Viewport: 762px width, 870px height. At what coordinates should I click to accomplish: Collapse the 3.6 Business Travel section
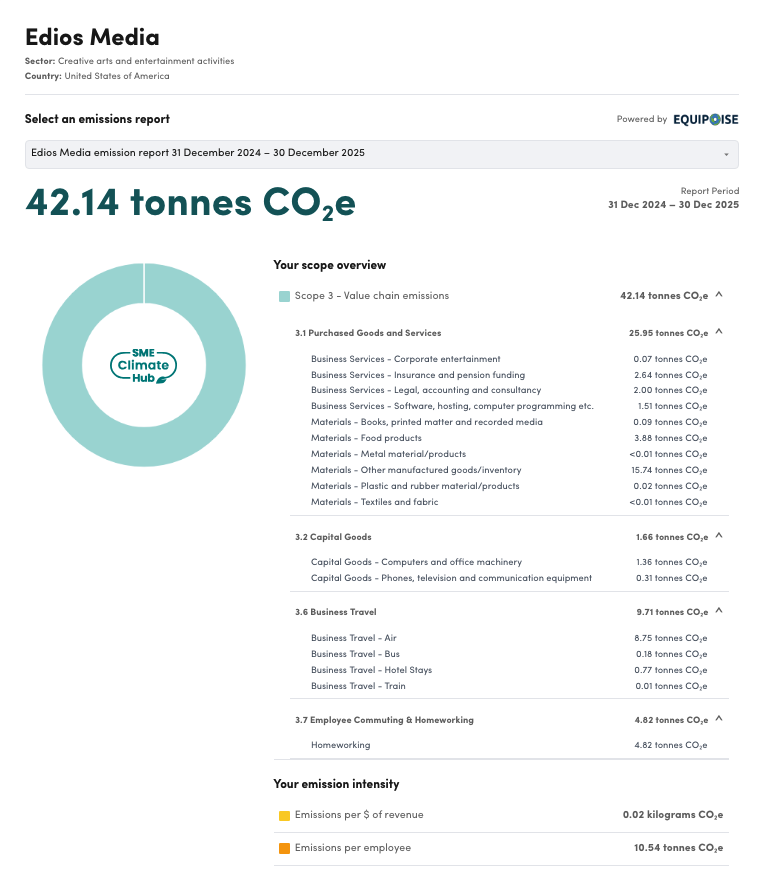click(719, 611)
